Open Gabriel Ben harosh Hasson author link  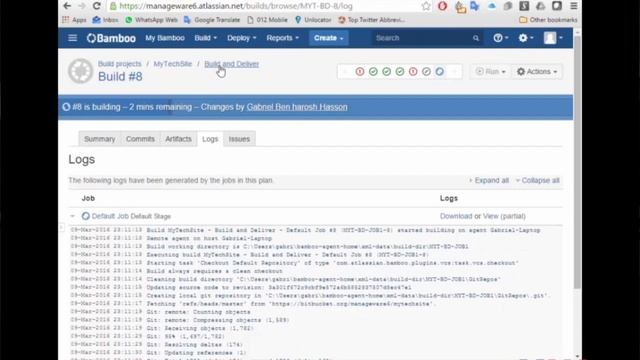tap(297, 107)
